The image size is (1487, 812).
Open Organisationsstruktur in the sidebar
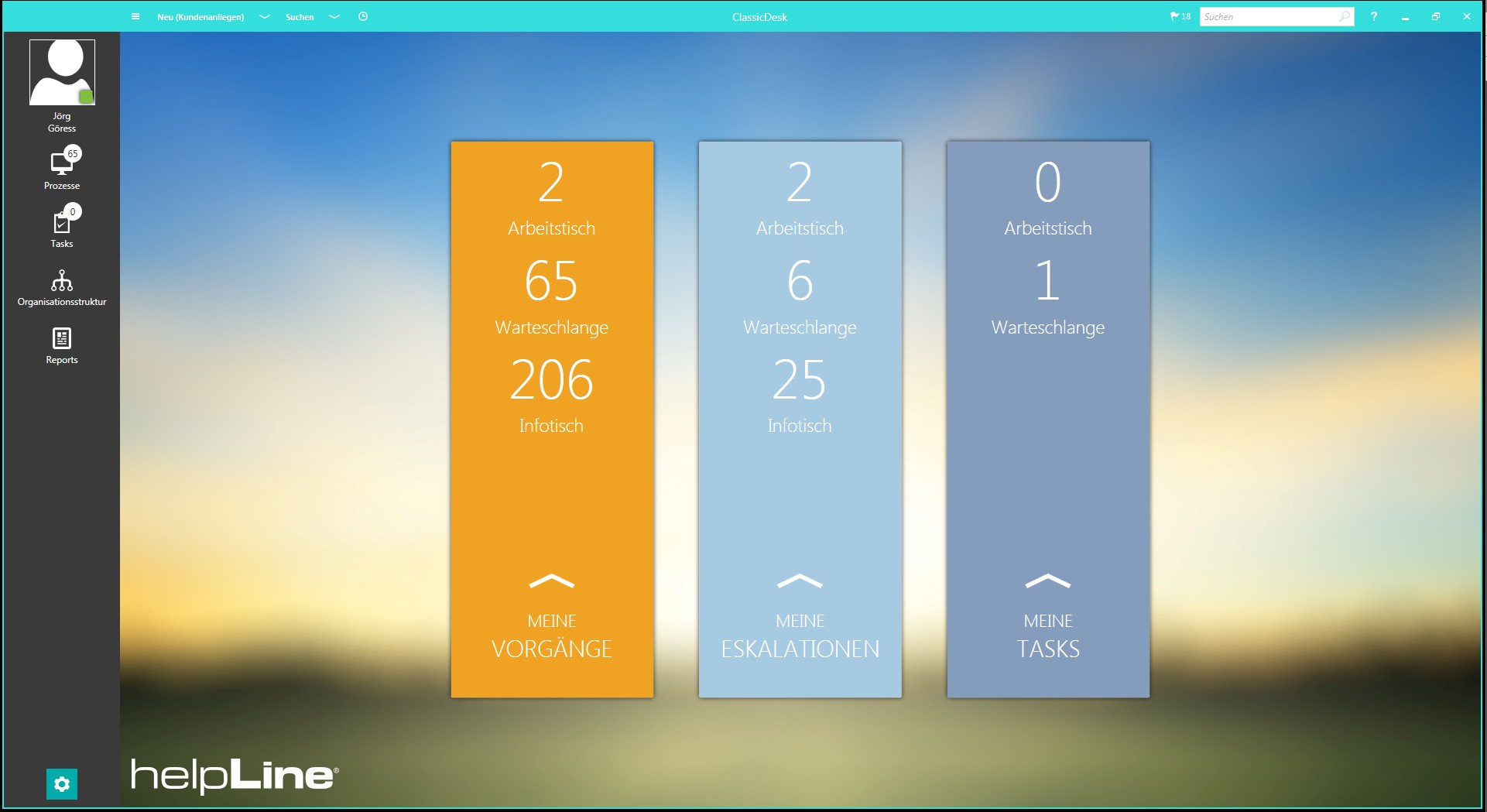[x=62, y=288]
